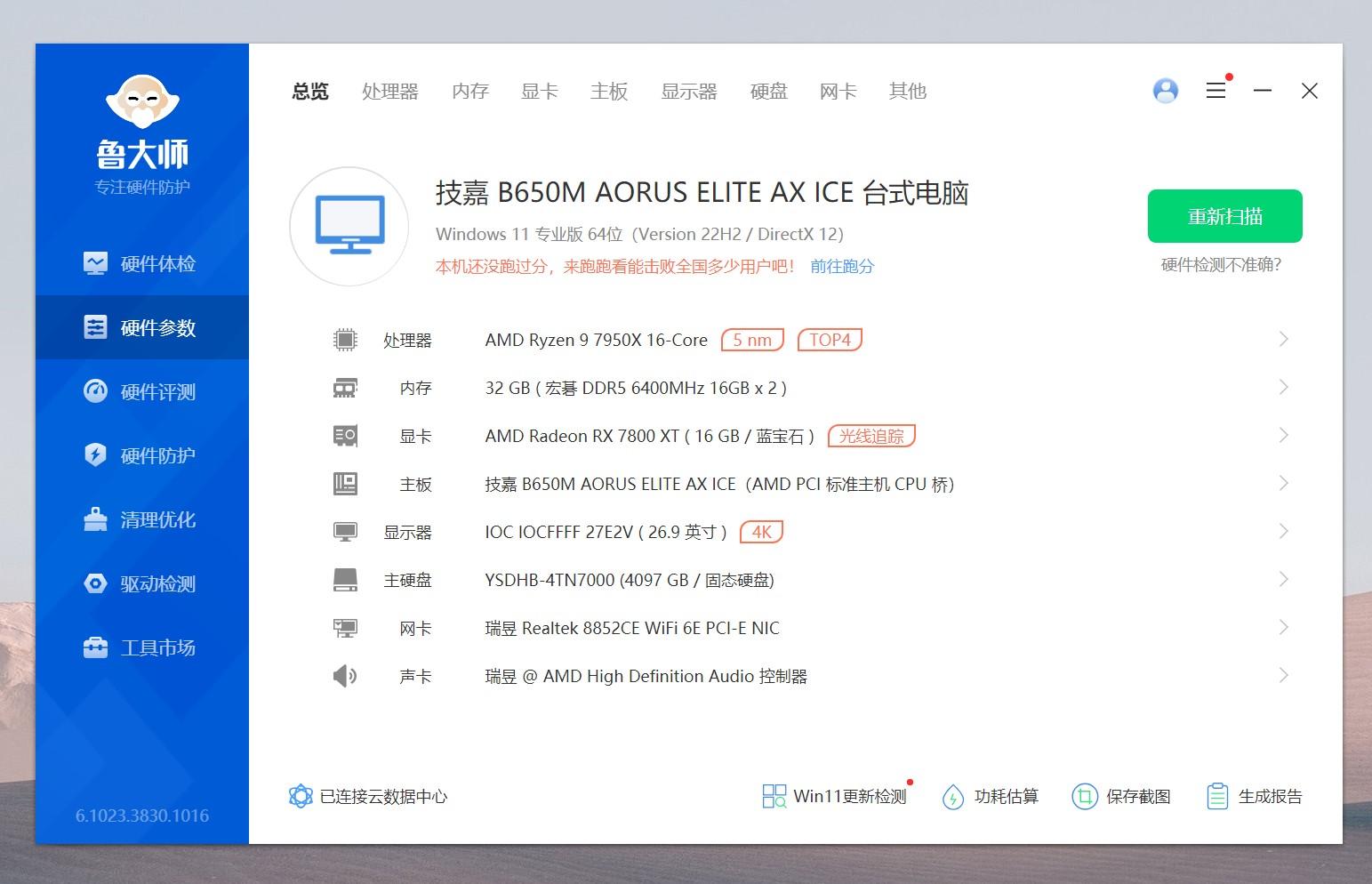The image size is (1372, 884).
Task: Open 硬件体检 in sidebar
Action: (142, 263)
